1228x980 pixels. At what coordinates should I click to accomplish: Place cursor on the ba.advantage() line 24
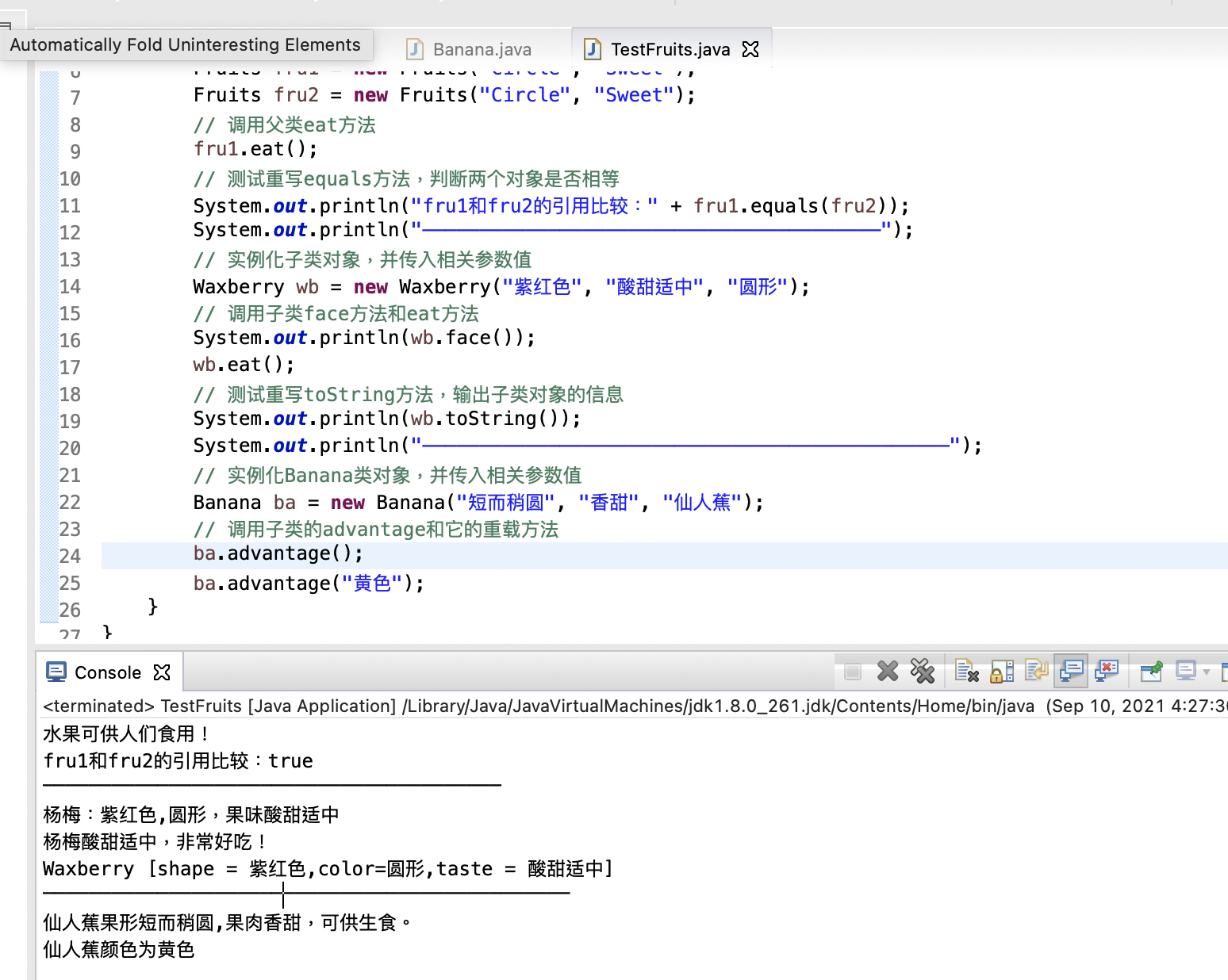click(278, 553)
